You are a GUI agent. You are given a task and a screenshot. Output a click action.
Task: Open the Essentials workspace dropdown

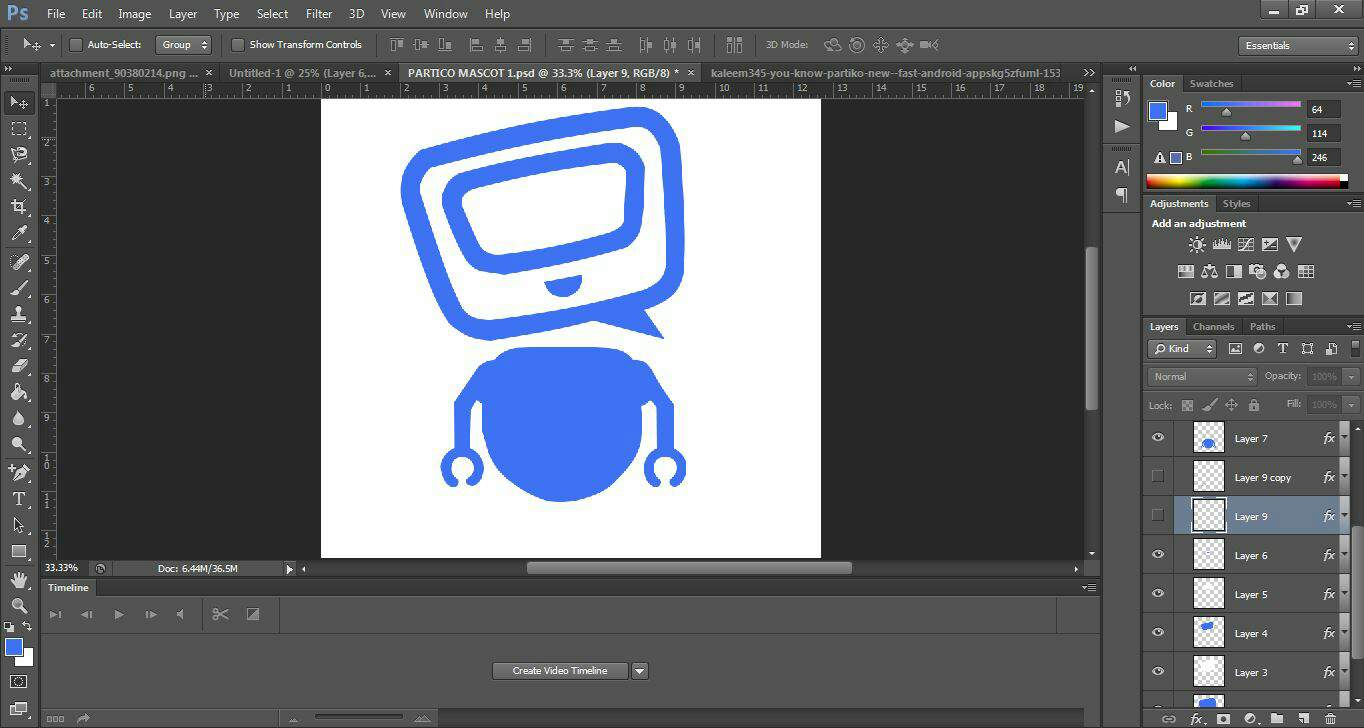[1297, 46]
